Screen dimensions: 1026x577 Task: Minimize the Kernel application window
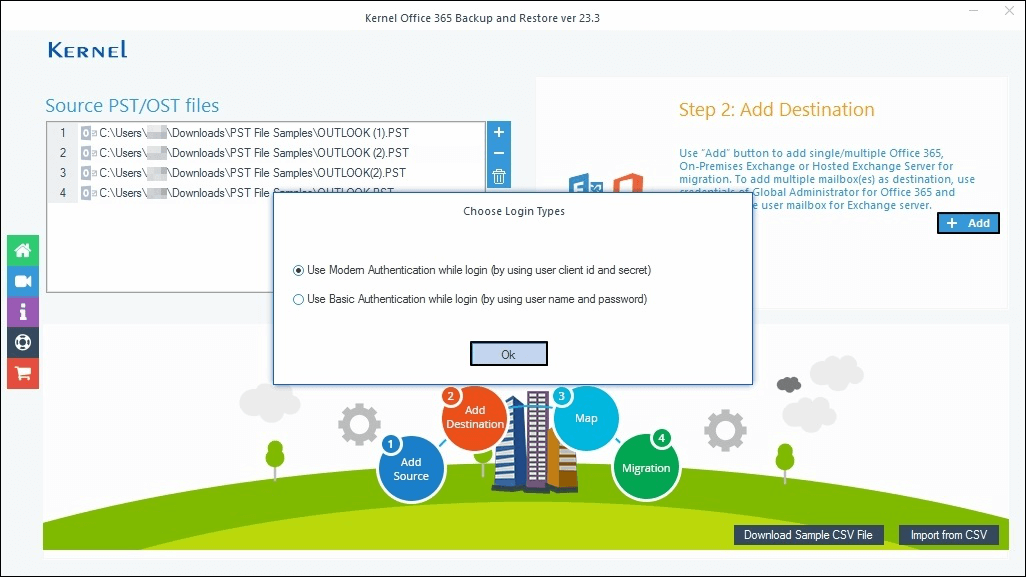pyautogui.click(x=974, y=11)
